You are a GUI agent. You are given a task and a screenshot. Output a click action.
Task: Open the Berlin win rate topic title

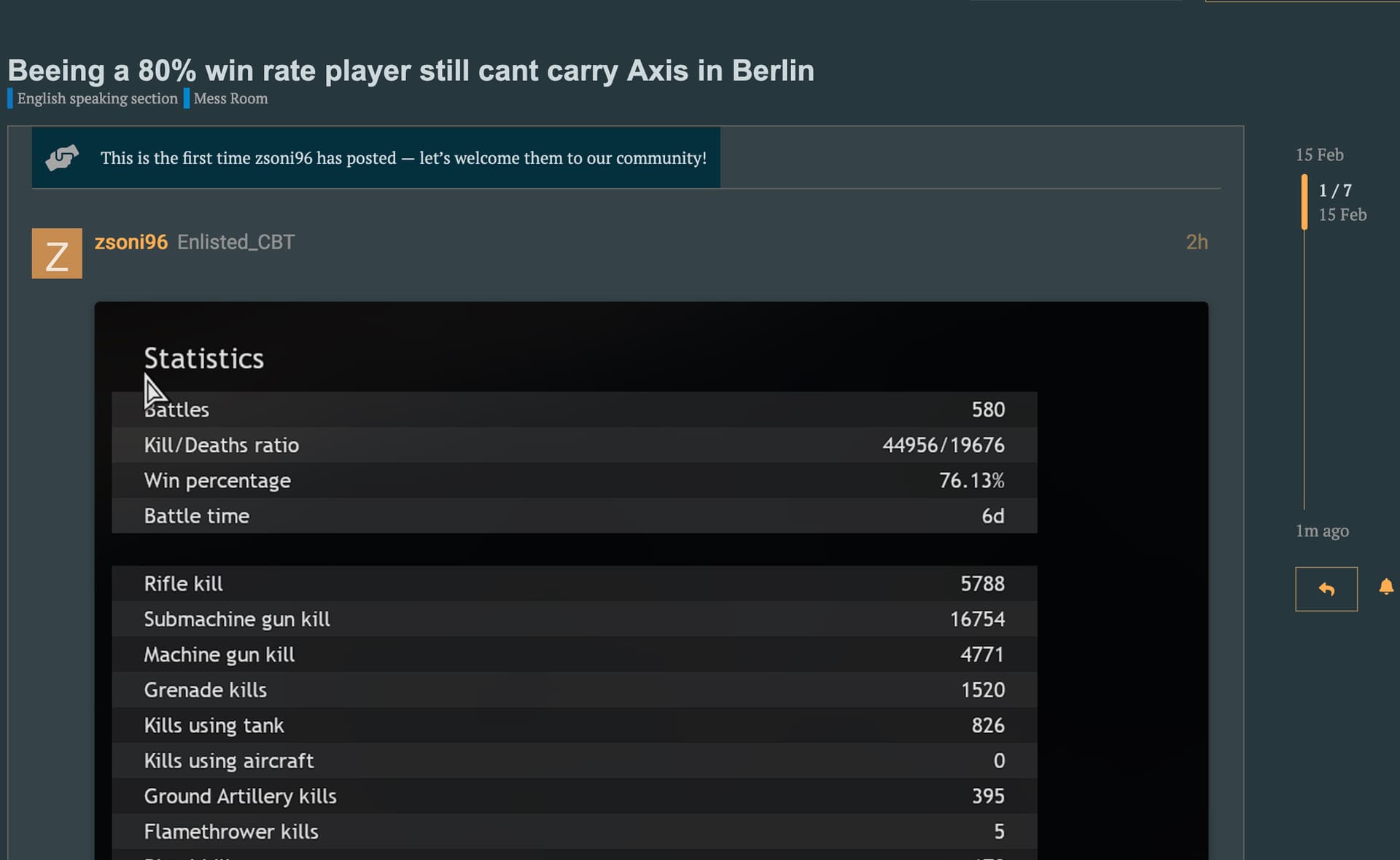coord(411,71)
